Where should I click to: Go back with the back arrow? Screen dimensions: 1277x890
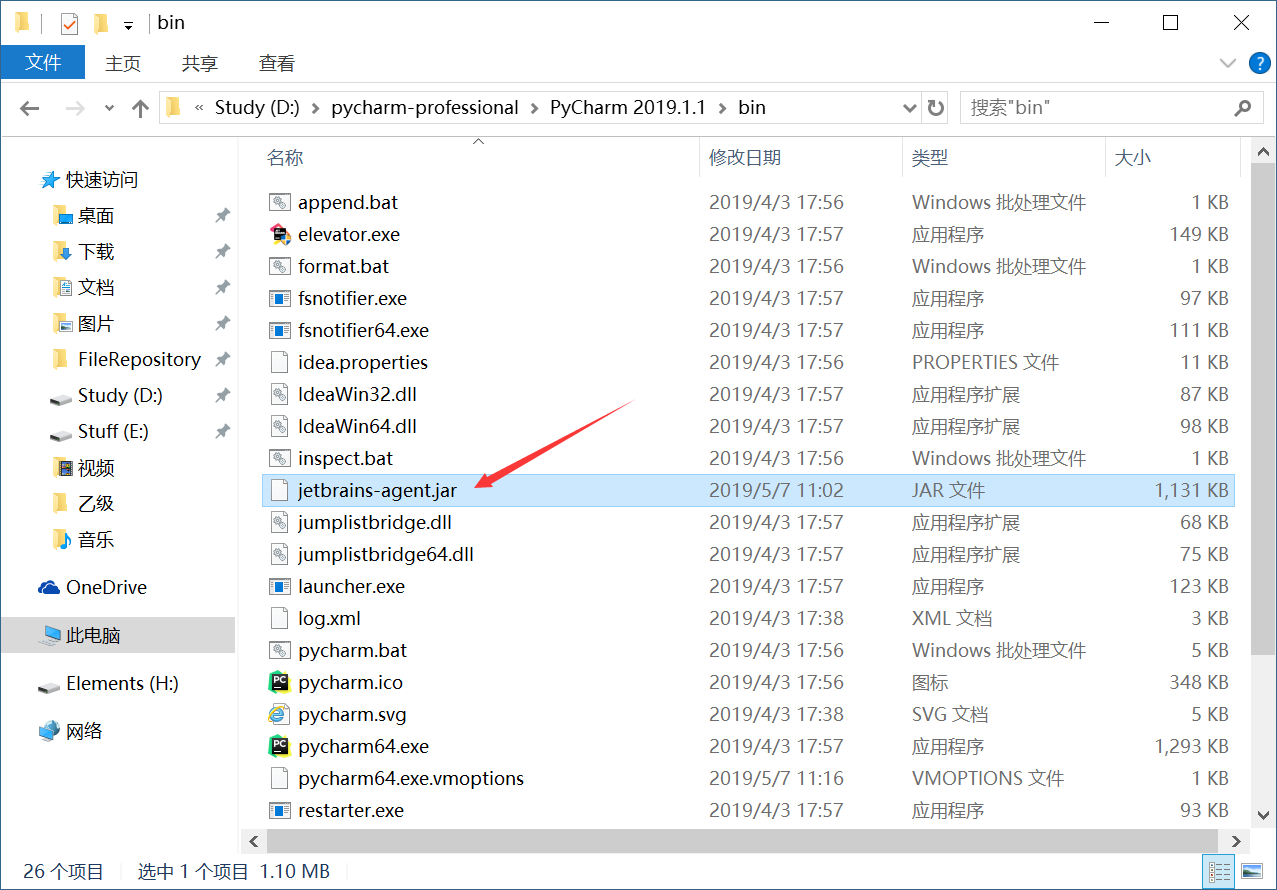29,108
